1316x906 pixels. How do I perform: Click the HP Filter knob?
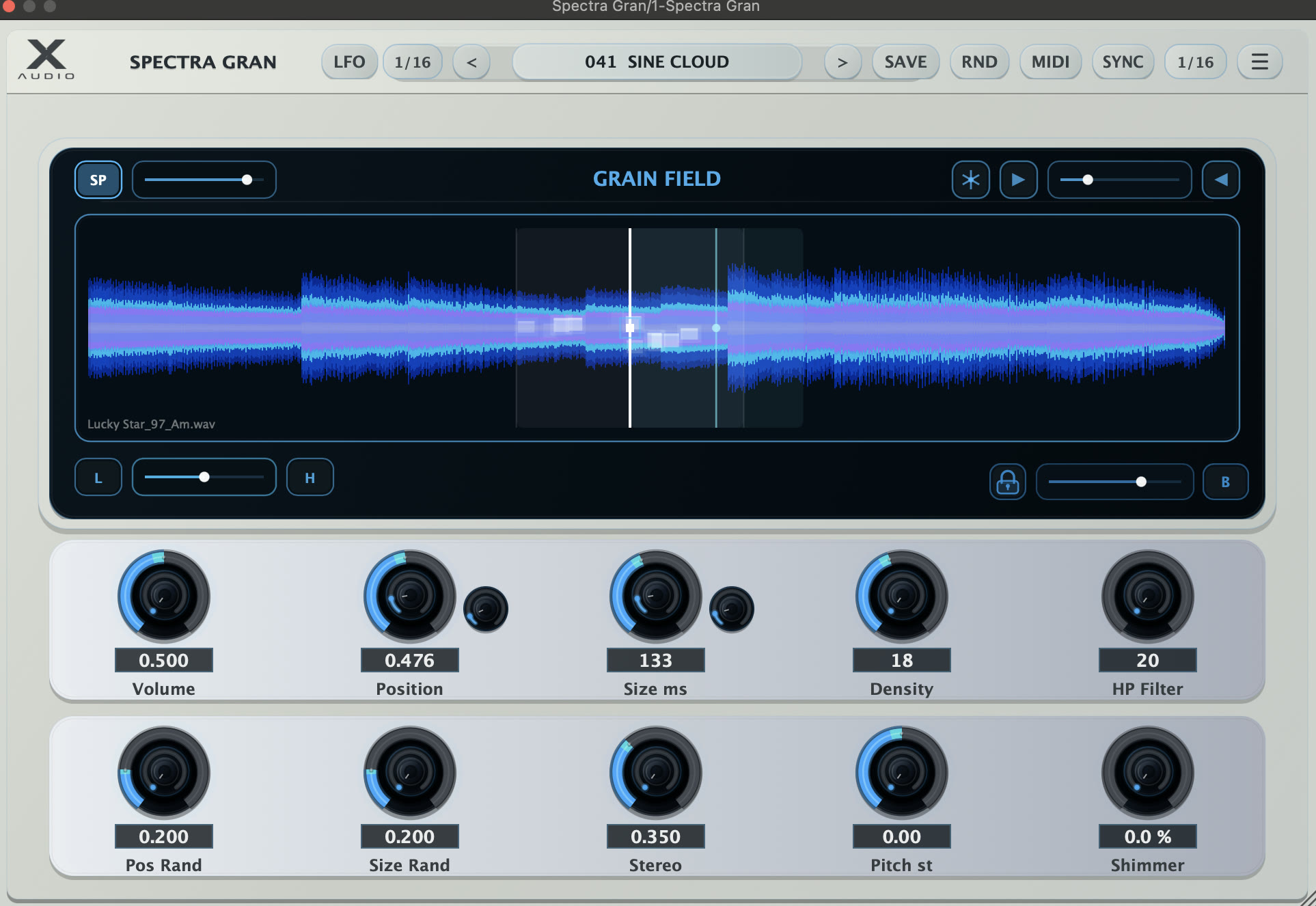tap(1148, 596)
